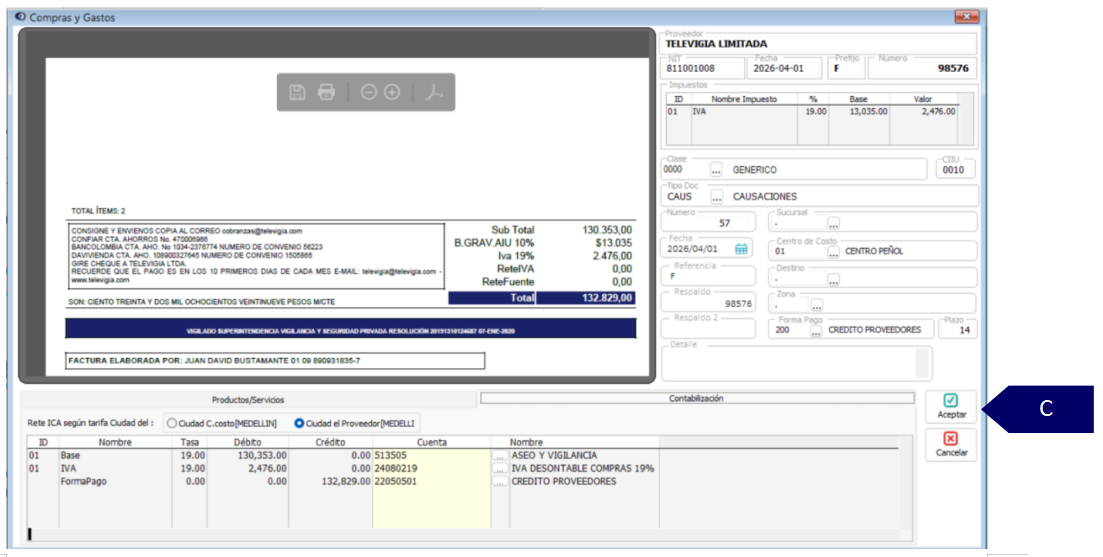Click the Detalle text area
This screenshot has height=557, width=1103.
[x=796, y=364]
